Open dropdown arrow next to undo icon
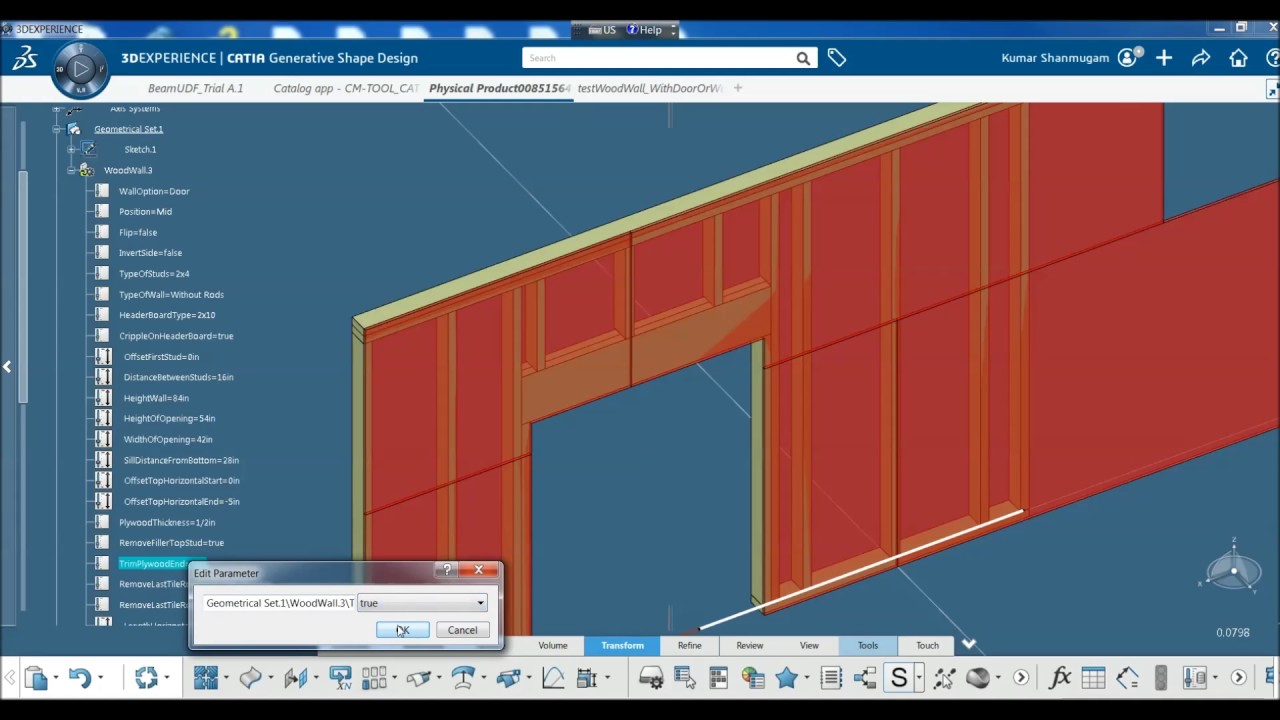The image size is (1280, 720). click(x=100, y=678)
